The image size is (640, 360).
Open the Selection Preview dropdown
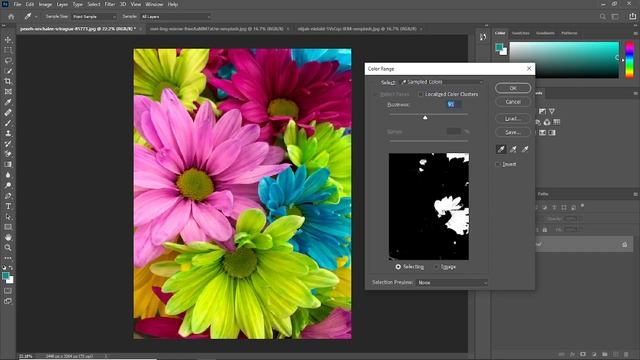pyautogui.click(x=451, y=282)
